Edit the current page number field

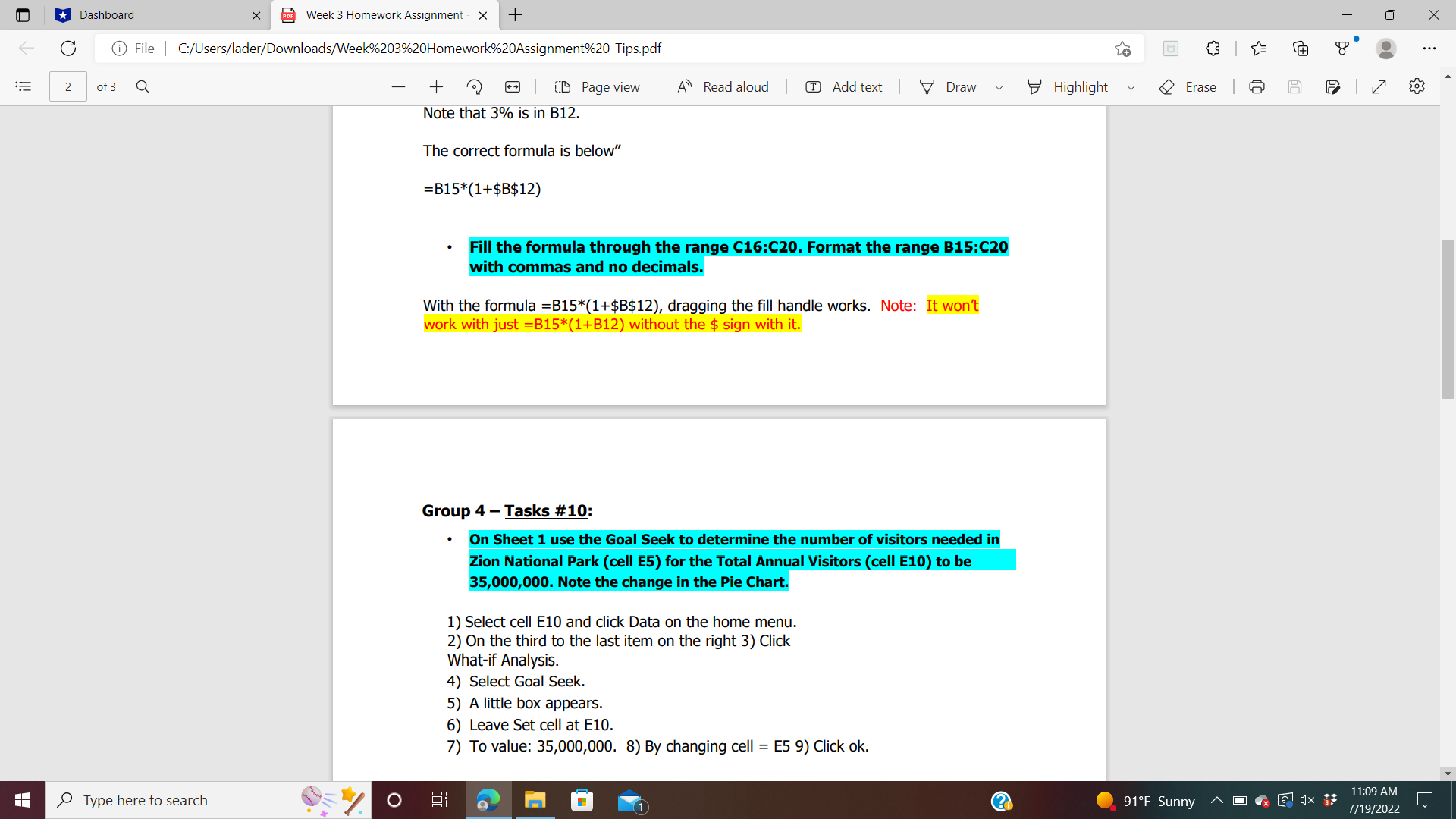pos(67,86)
